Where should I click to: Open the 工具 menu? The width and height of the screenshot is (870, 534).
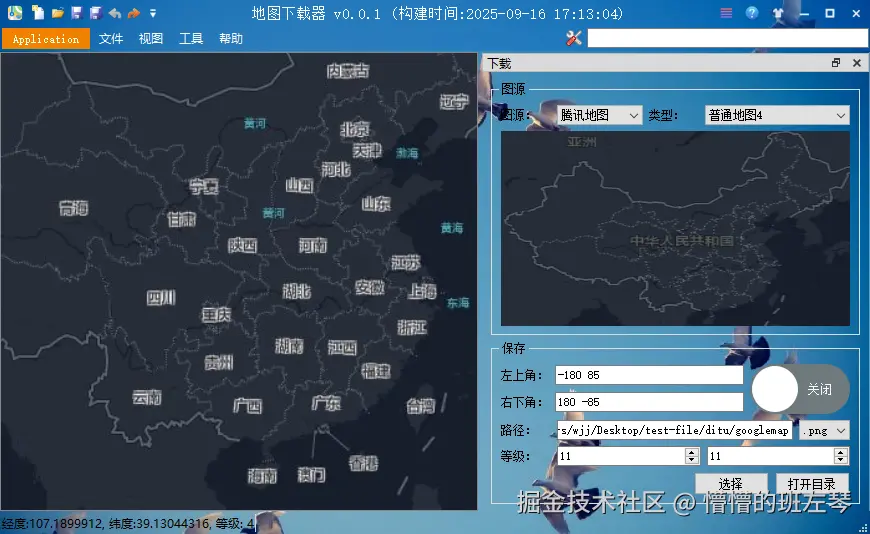[x=191, y=39]
